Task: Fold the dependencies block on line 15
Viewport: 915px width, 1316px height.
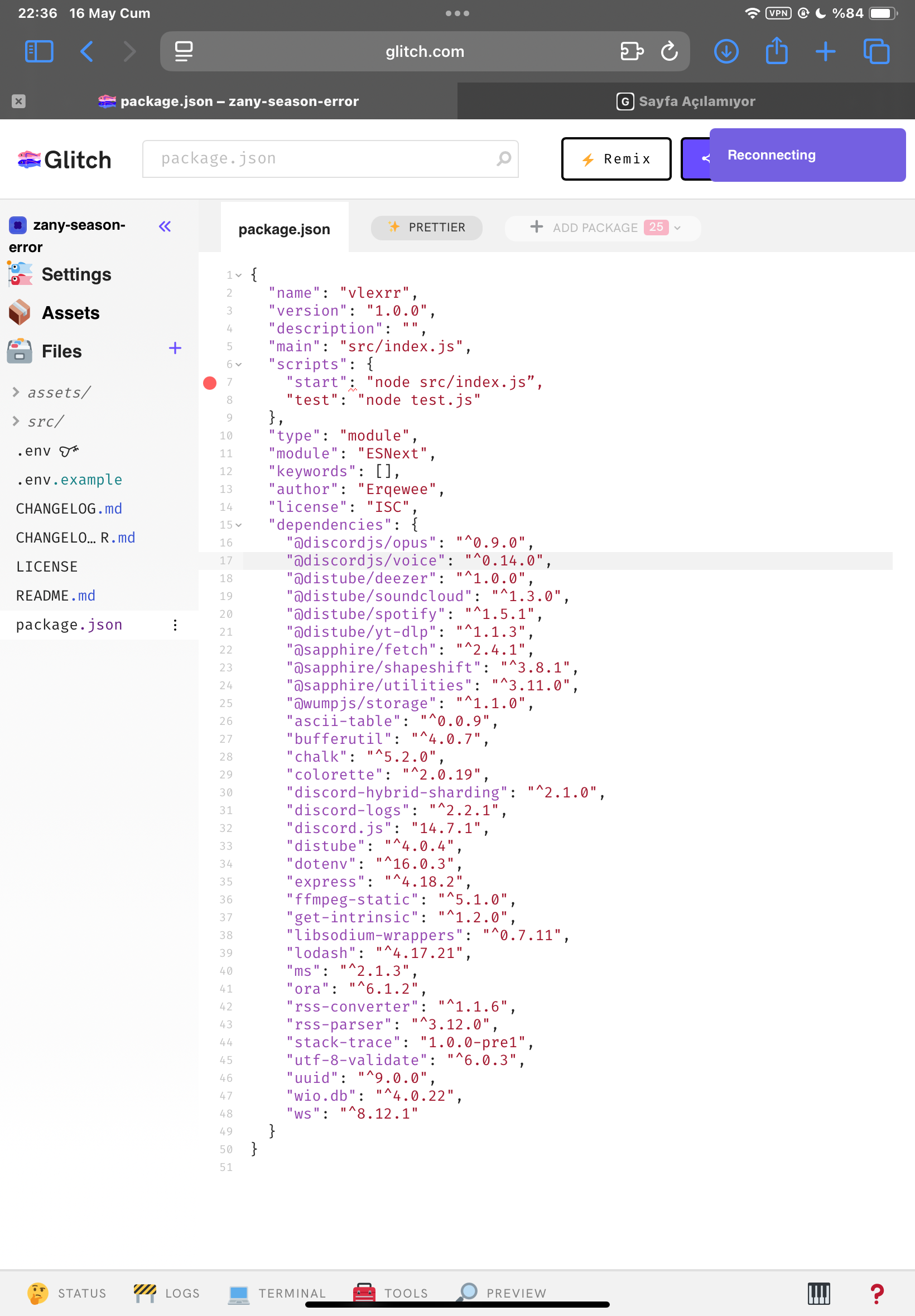Action: (238, 525)
